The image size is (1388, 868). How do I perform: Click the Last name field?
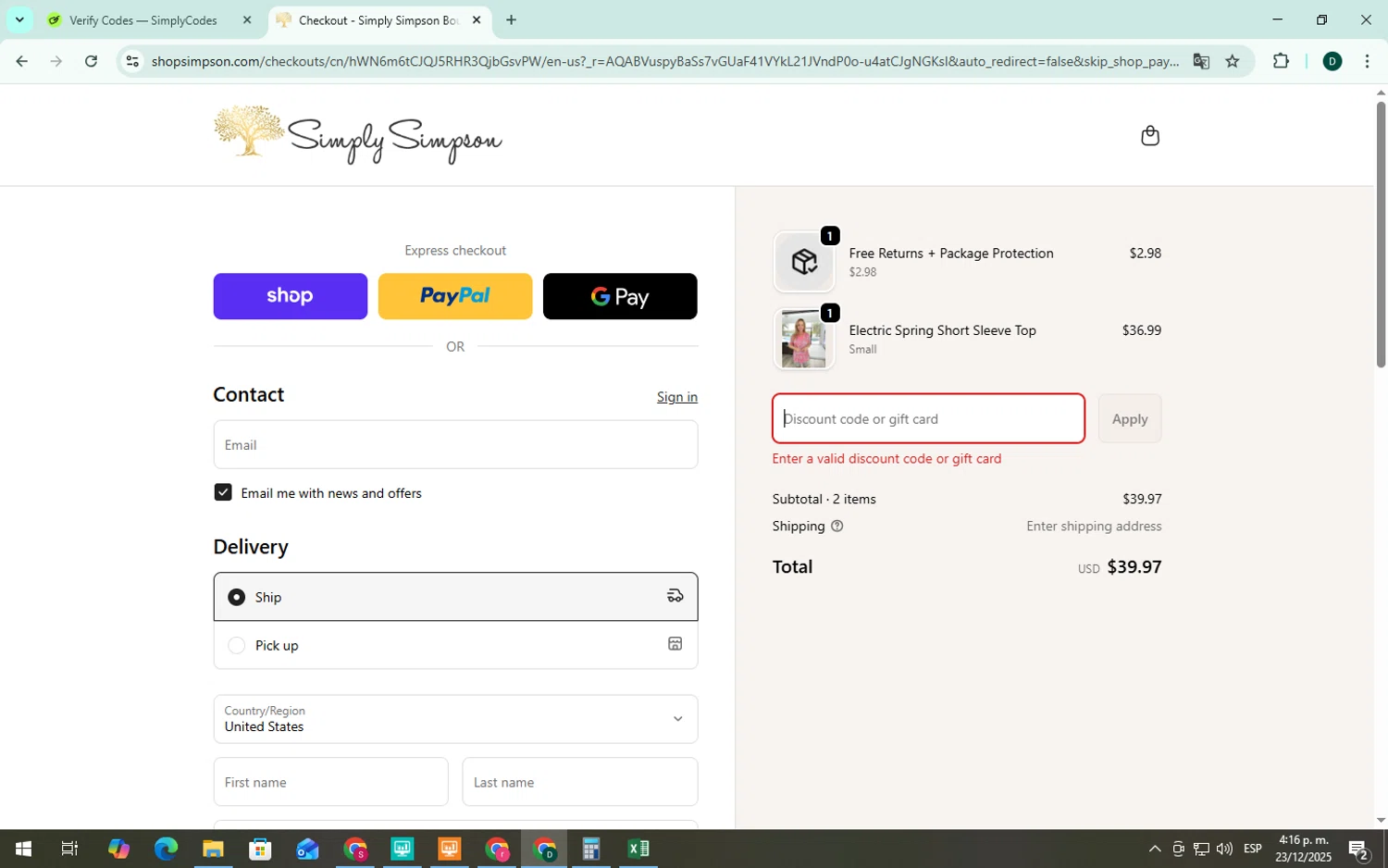(580, 782)
